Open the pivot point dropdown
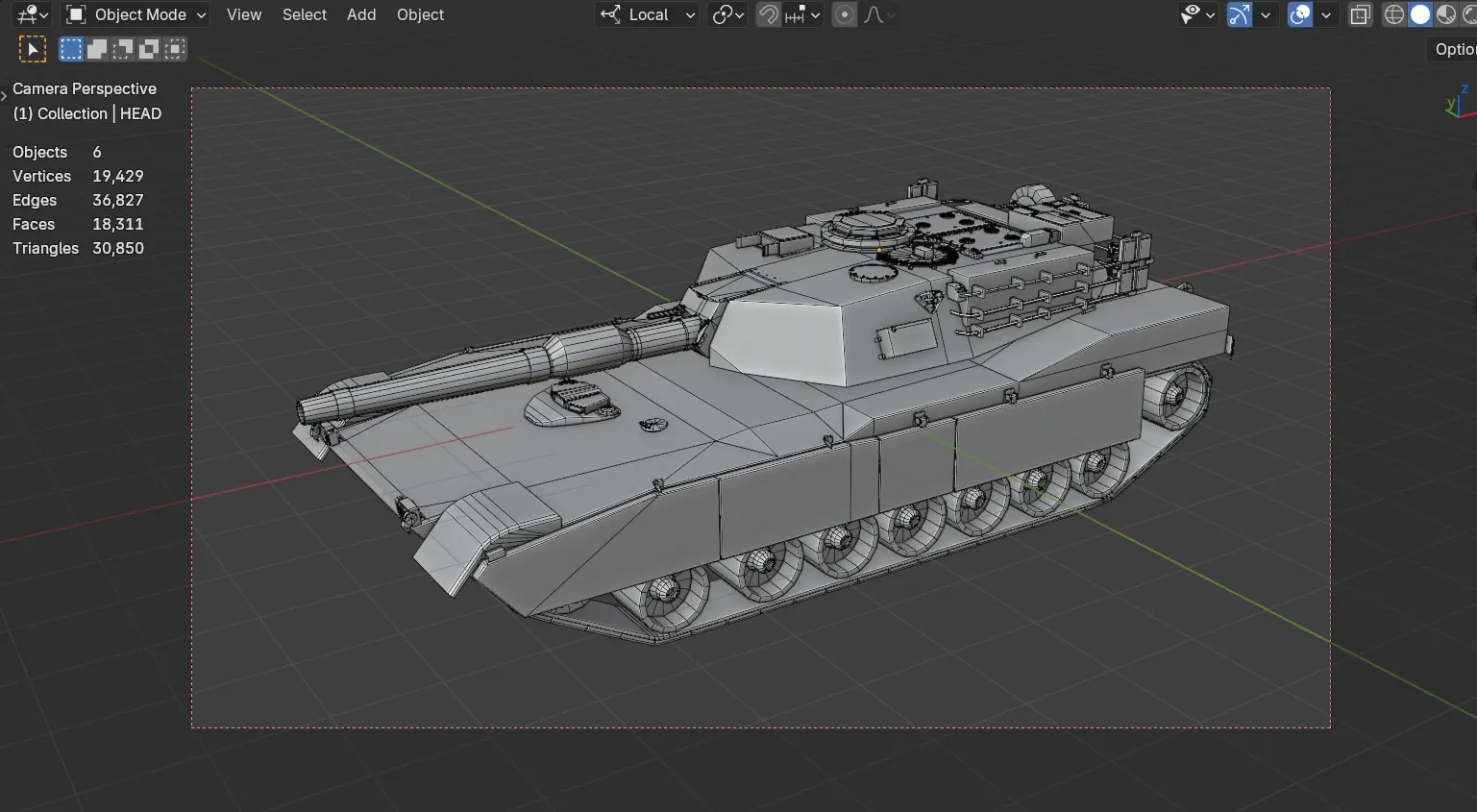This screenshot has height=812, width=1477. pos(727,14)
